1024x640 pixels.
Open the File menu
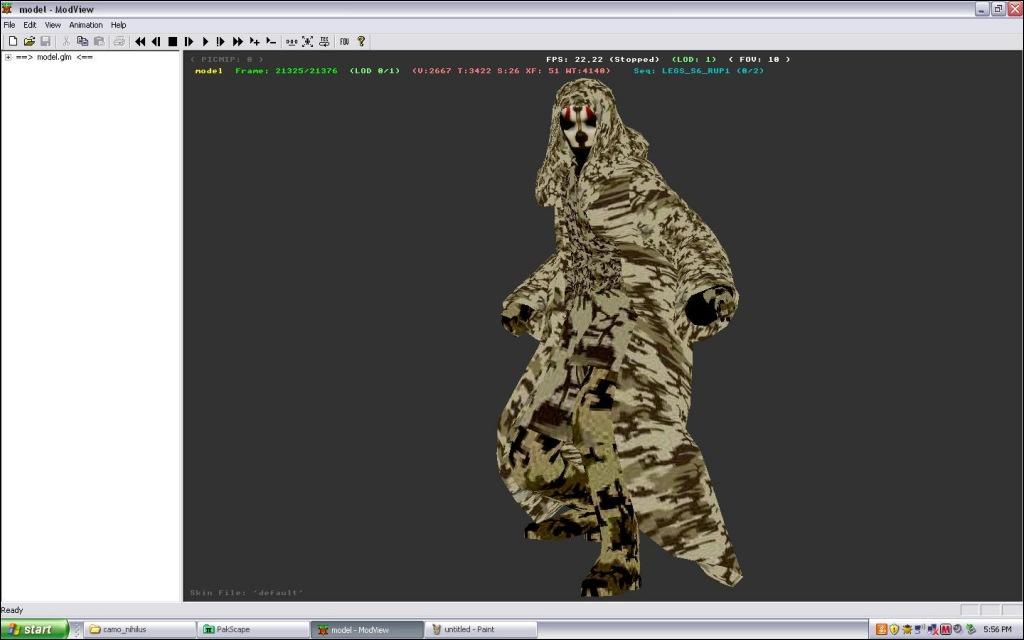[x=9, y=25]
